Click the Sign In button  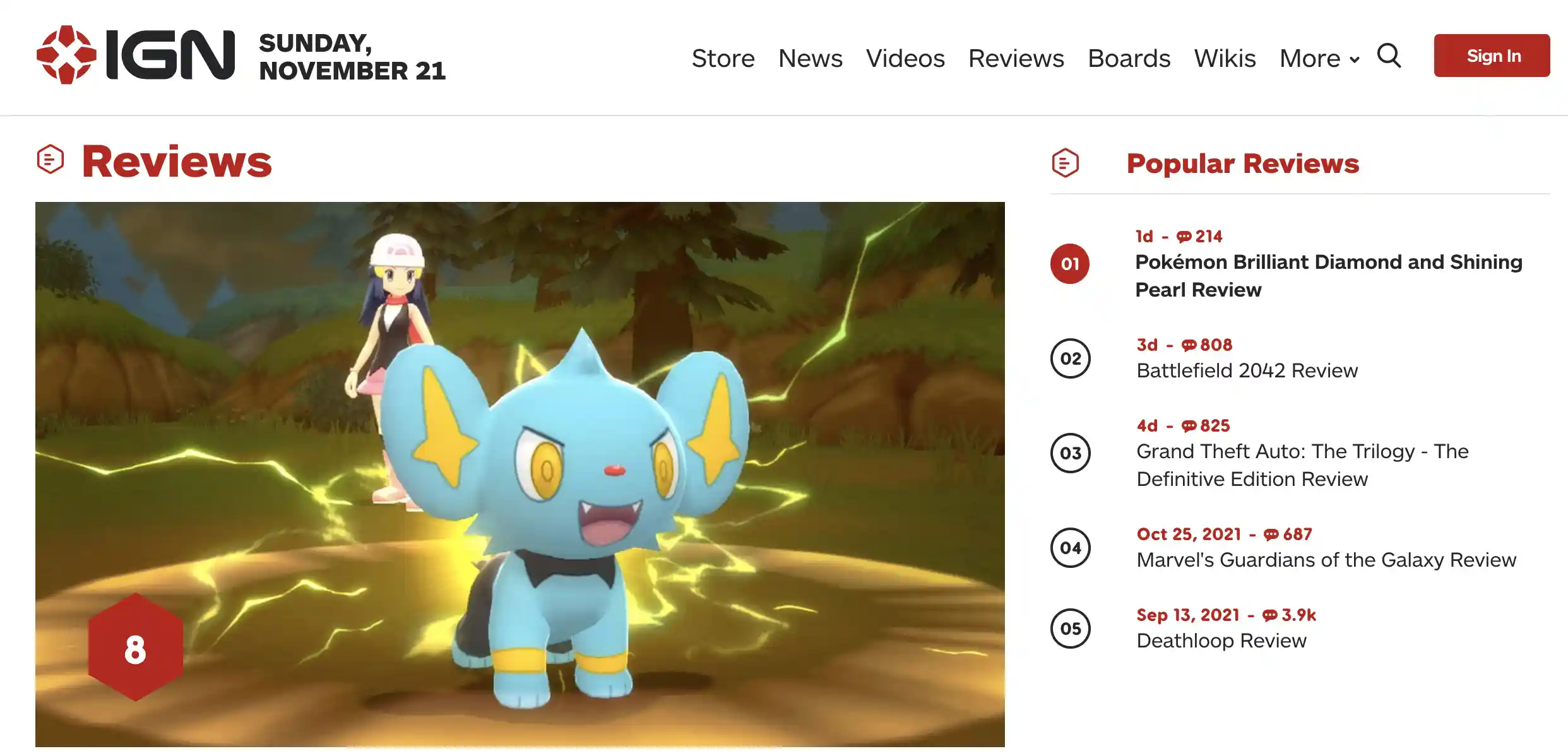click(1492, 56)
